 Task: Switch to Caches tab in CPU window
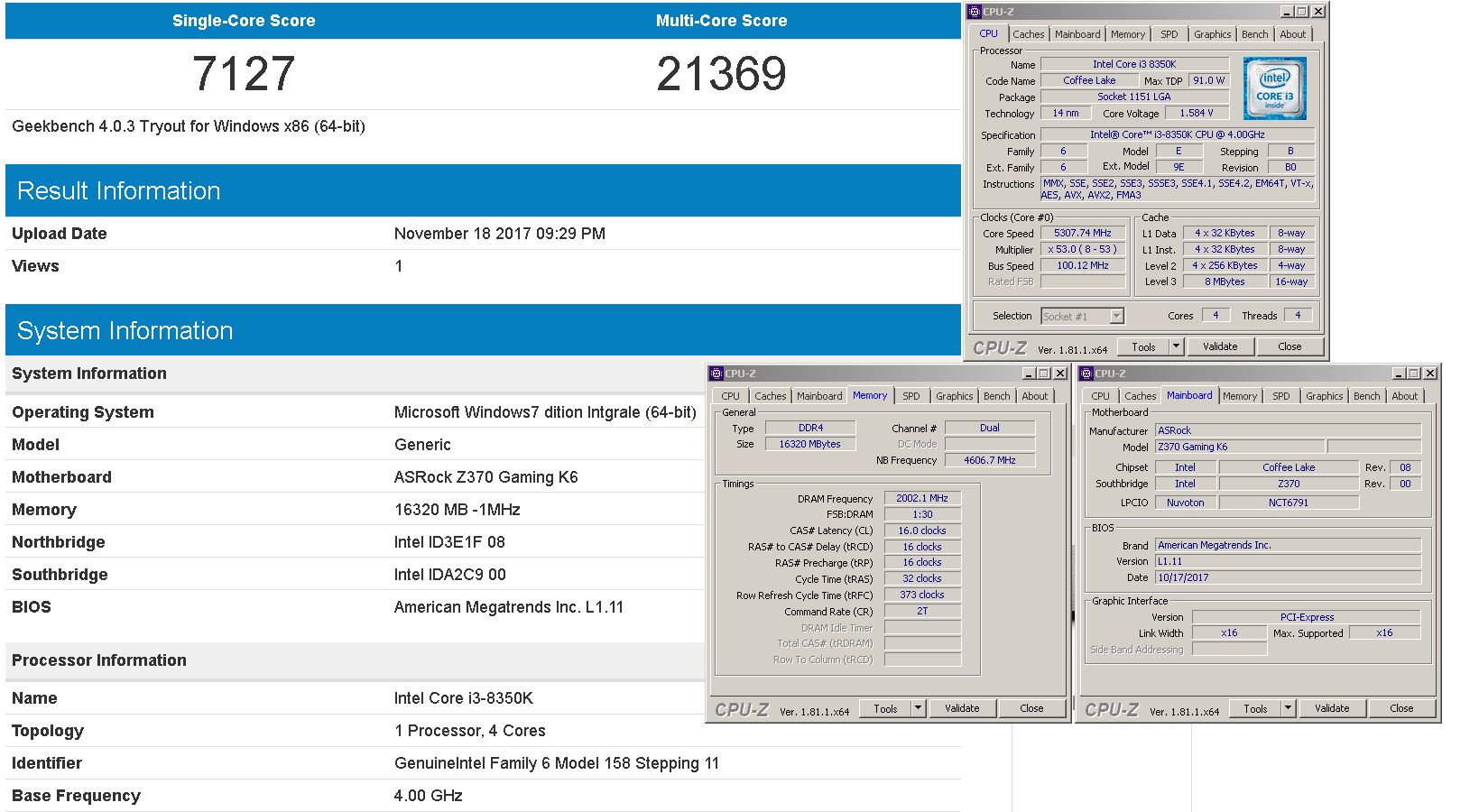[x=1028, y=34]
